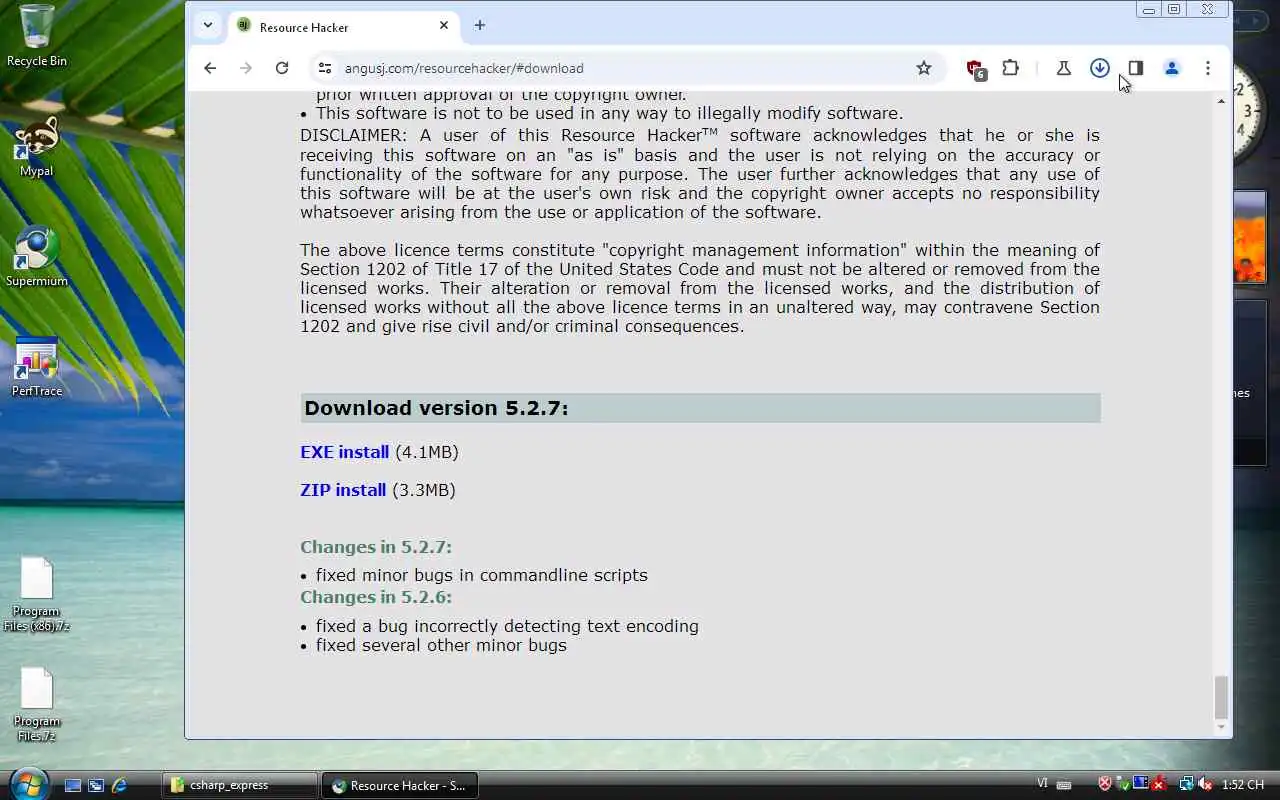The image size is (1280, 800).
Task: Click the sidebar slideshow gadget with fire image
Action: [x=1251, y=238]
